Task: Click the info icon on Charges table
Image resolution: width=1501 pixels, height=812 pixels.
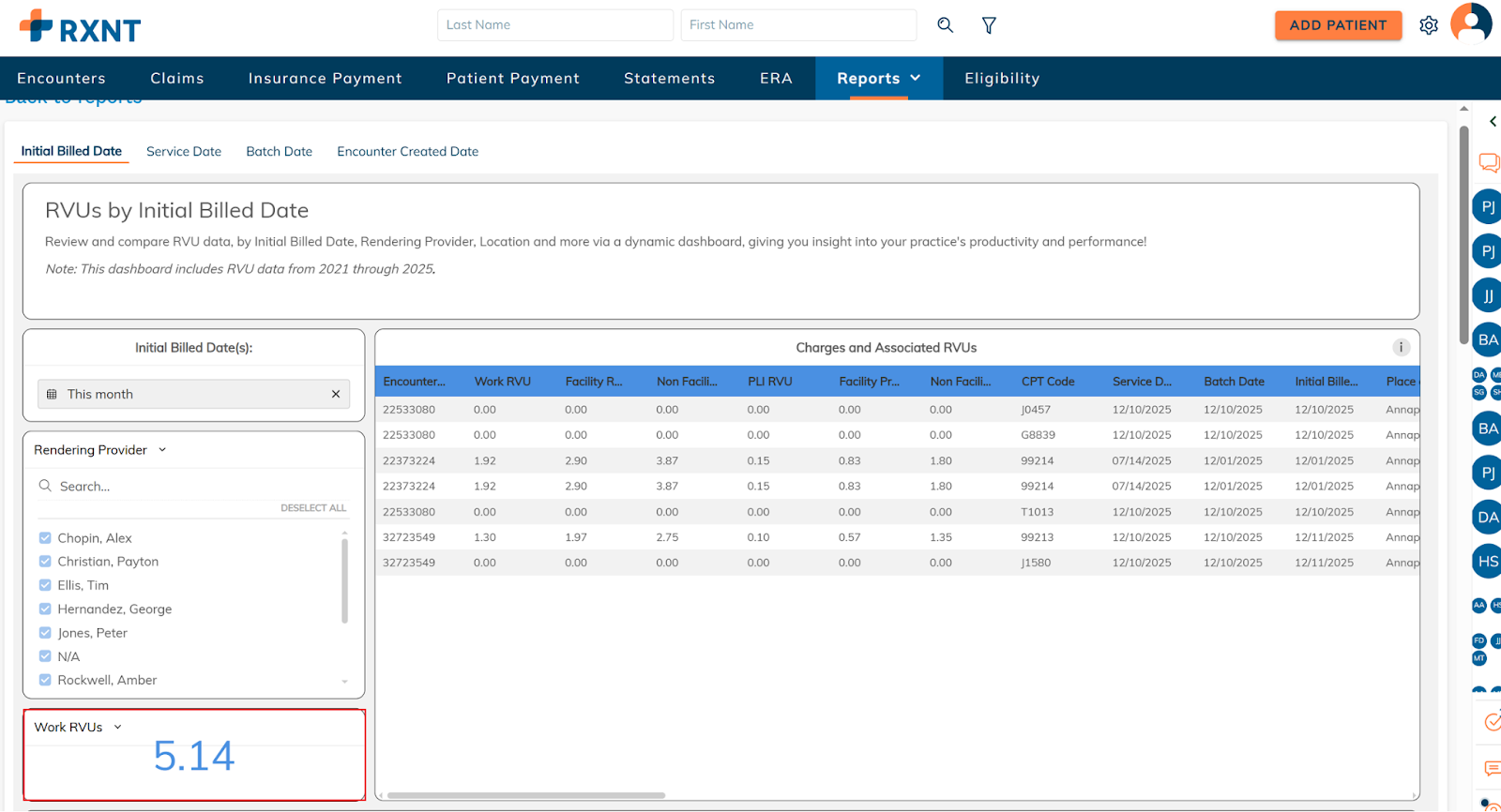Action: pos(1401,348)
